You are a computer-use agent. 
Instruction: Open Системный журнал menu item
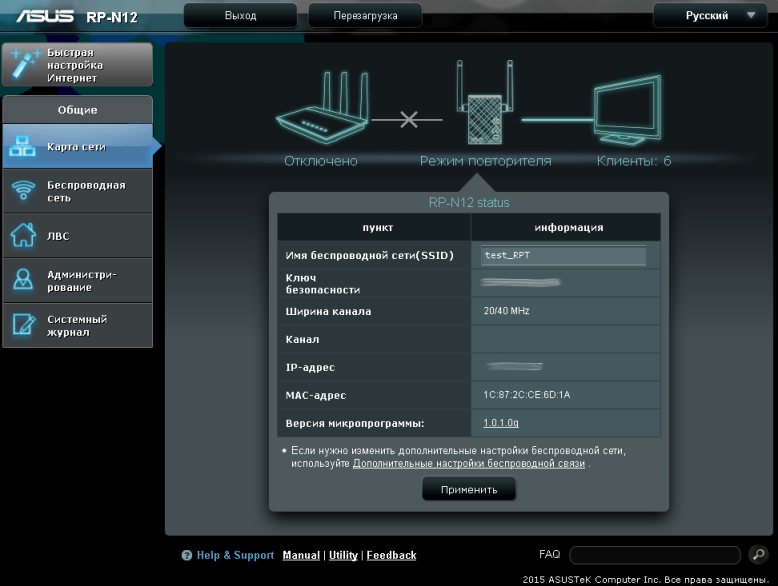click(77, 326)
